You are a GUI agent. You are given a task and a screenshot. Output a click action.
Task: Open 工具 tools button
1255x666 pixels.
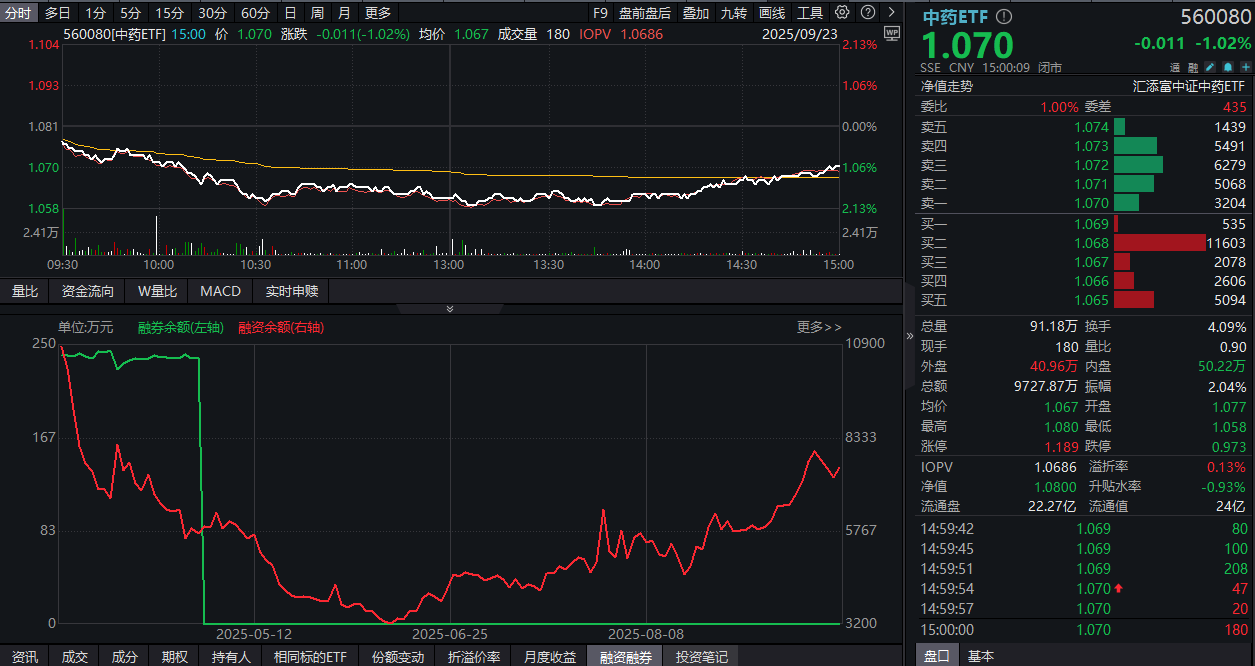point(810,13)
